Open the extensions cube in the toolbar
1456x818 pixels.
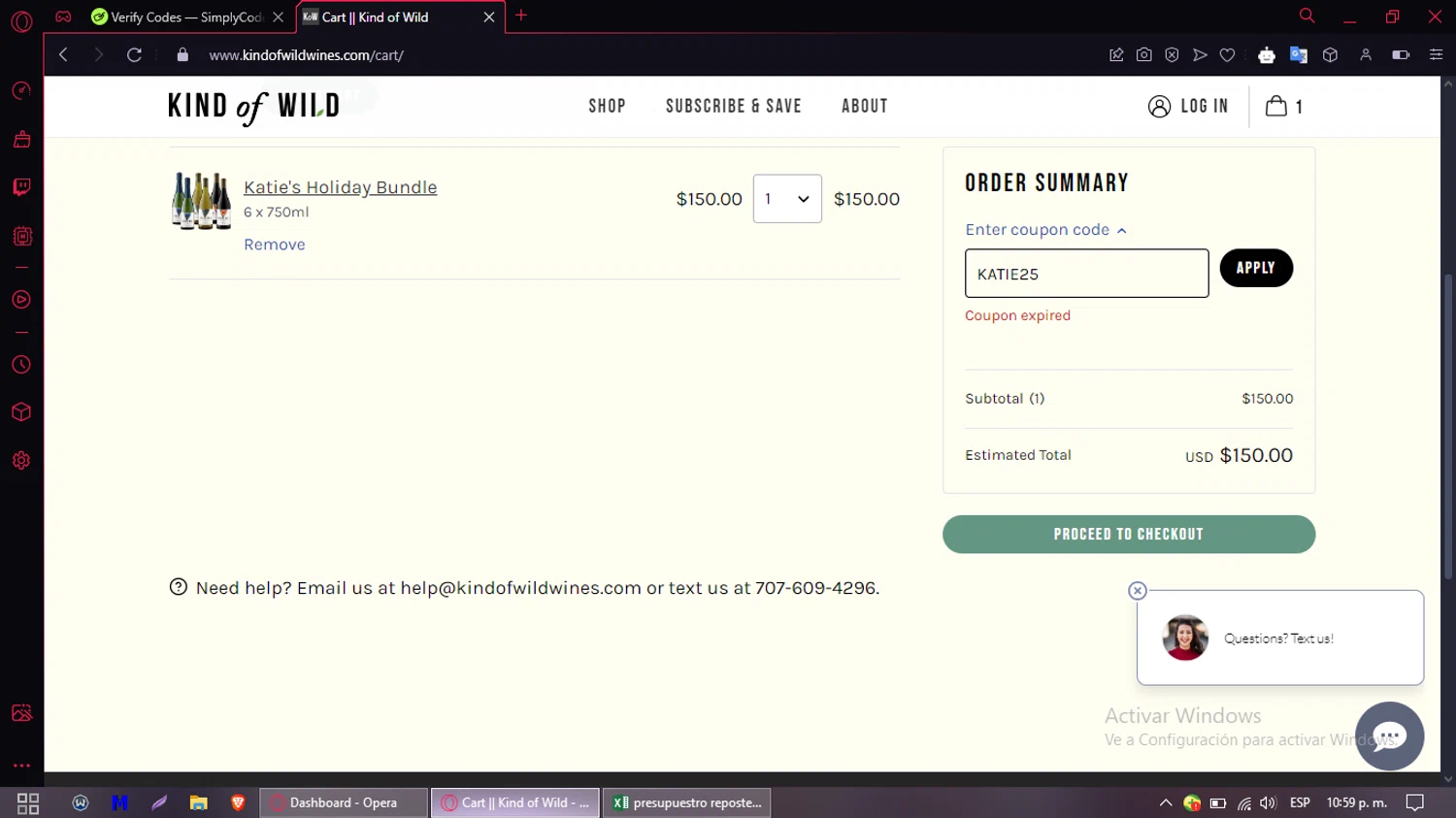pyautogui.click(x=1330, y=55)
